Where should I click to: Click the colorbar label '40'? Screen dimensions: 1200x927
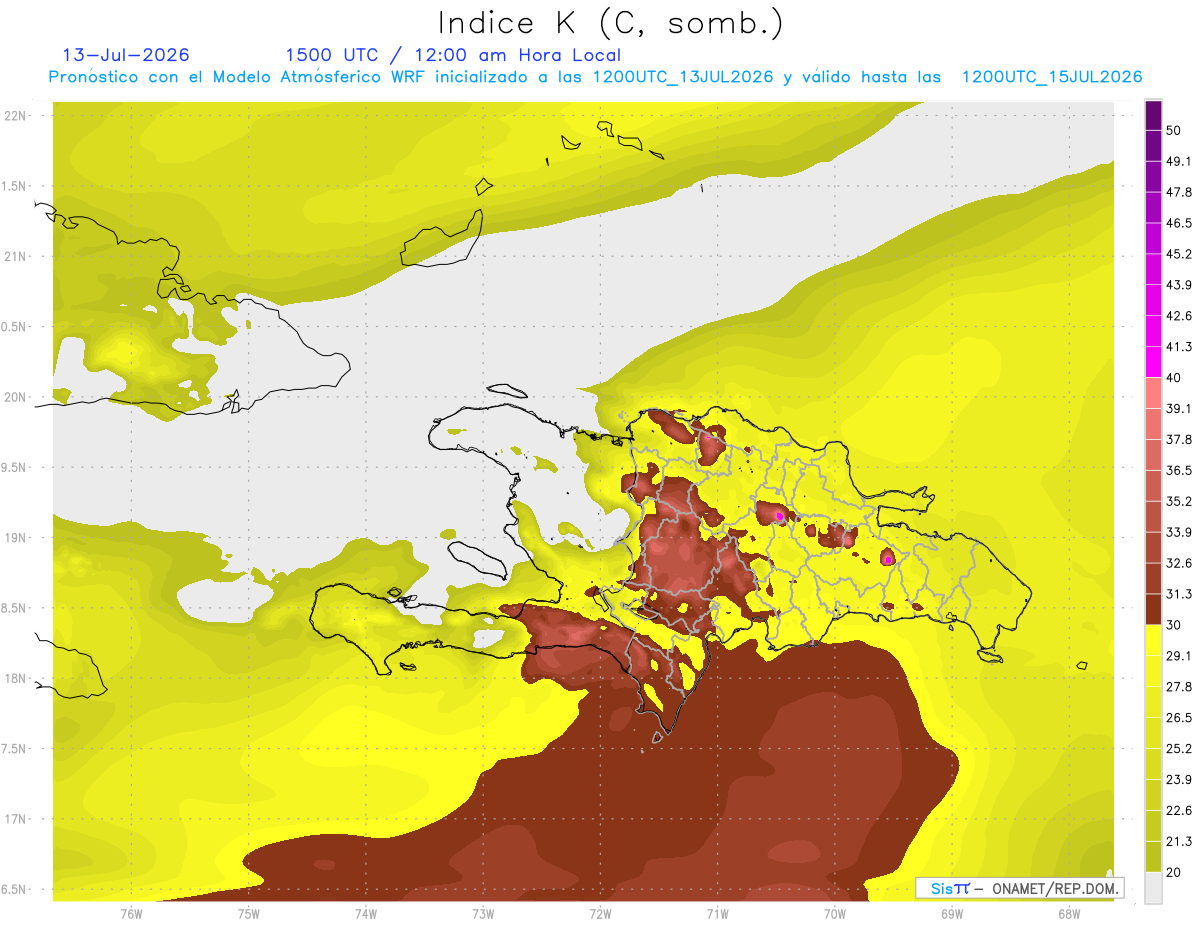[1176, 378]
